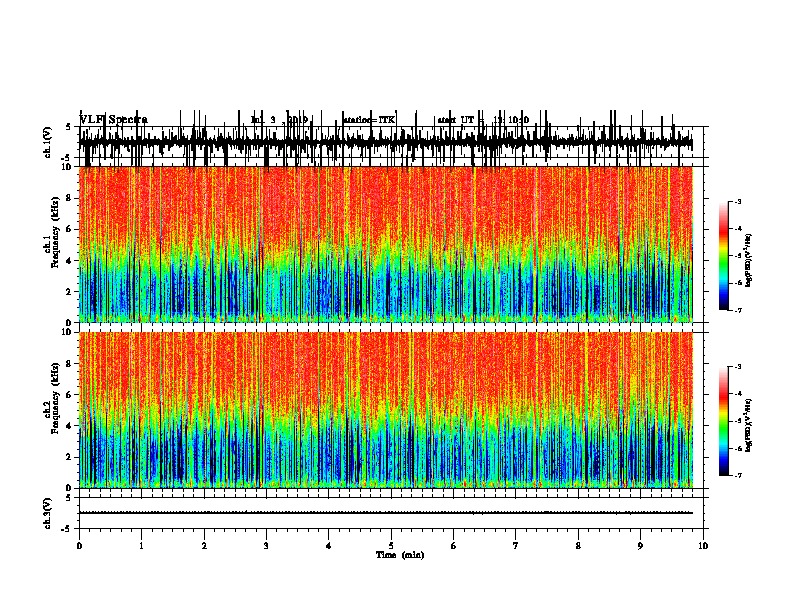Click the 'ch.1(V)' axis label
792x612 pixels.
tap(47, 142)
